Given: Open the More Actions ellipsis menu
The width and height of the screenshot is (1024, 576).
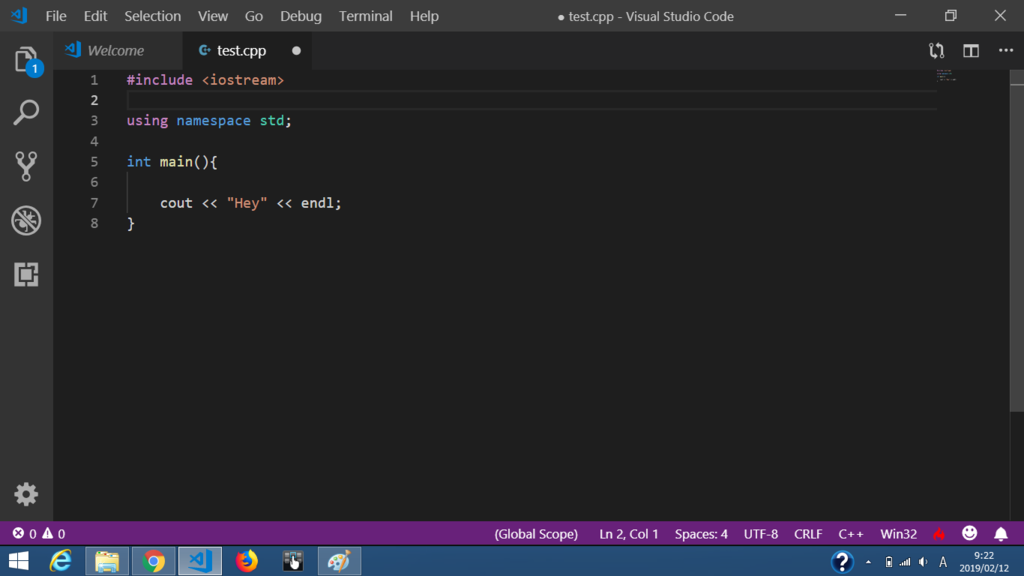Looking at the screenshot, I should (1006, 50).
